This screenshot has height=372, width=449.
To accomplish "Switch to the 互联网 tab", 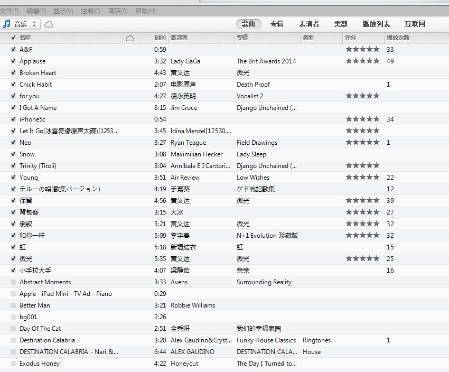I will (415, 24).
